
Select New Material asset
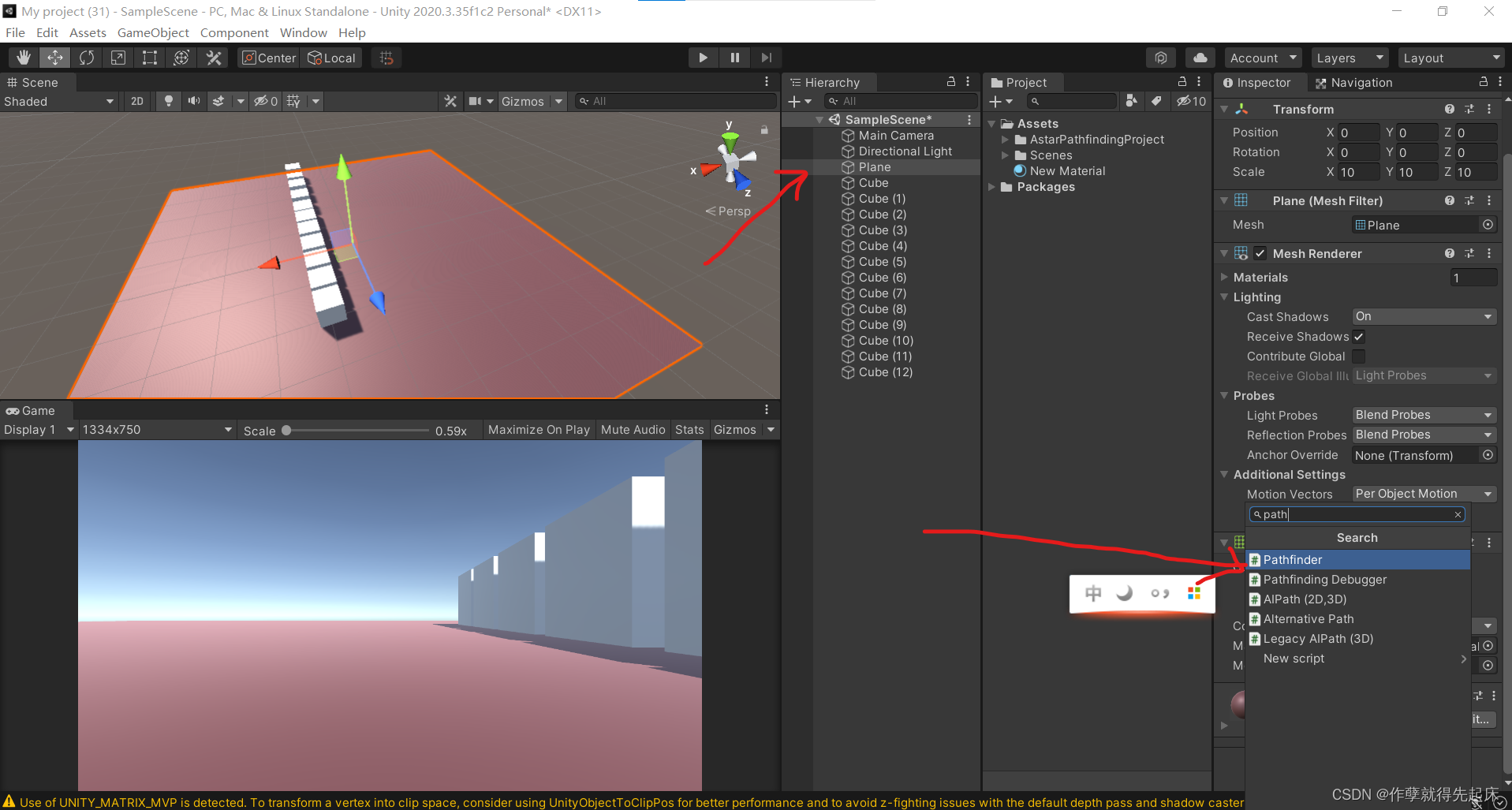pyautogui.click(x=1066, y=171)
